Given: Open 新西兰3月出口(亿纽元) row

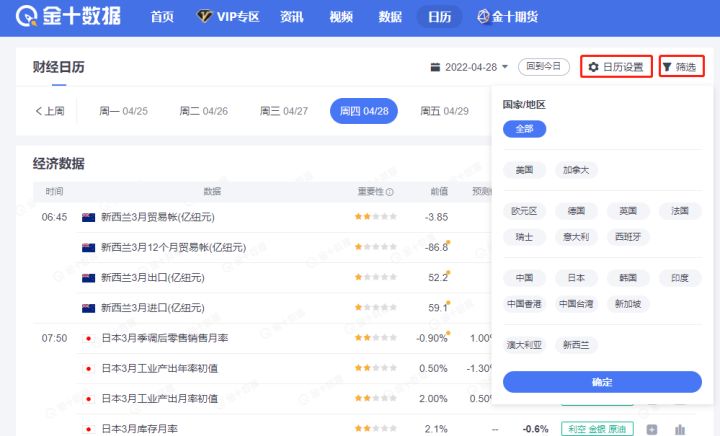Looking at the screenshot, I should click(152, 278).
